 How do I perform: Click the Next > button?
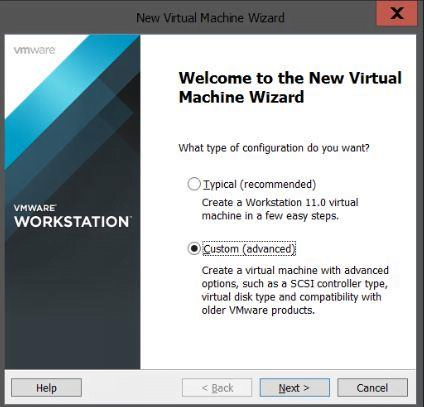click(x=294, y=388)
